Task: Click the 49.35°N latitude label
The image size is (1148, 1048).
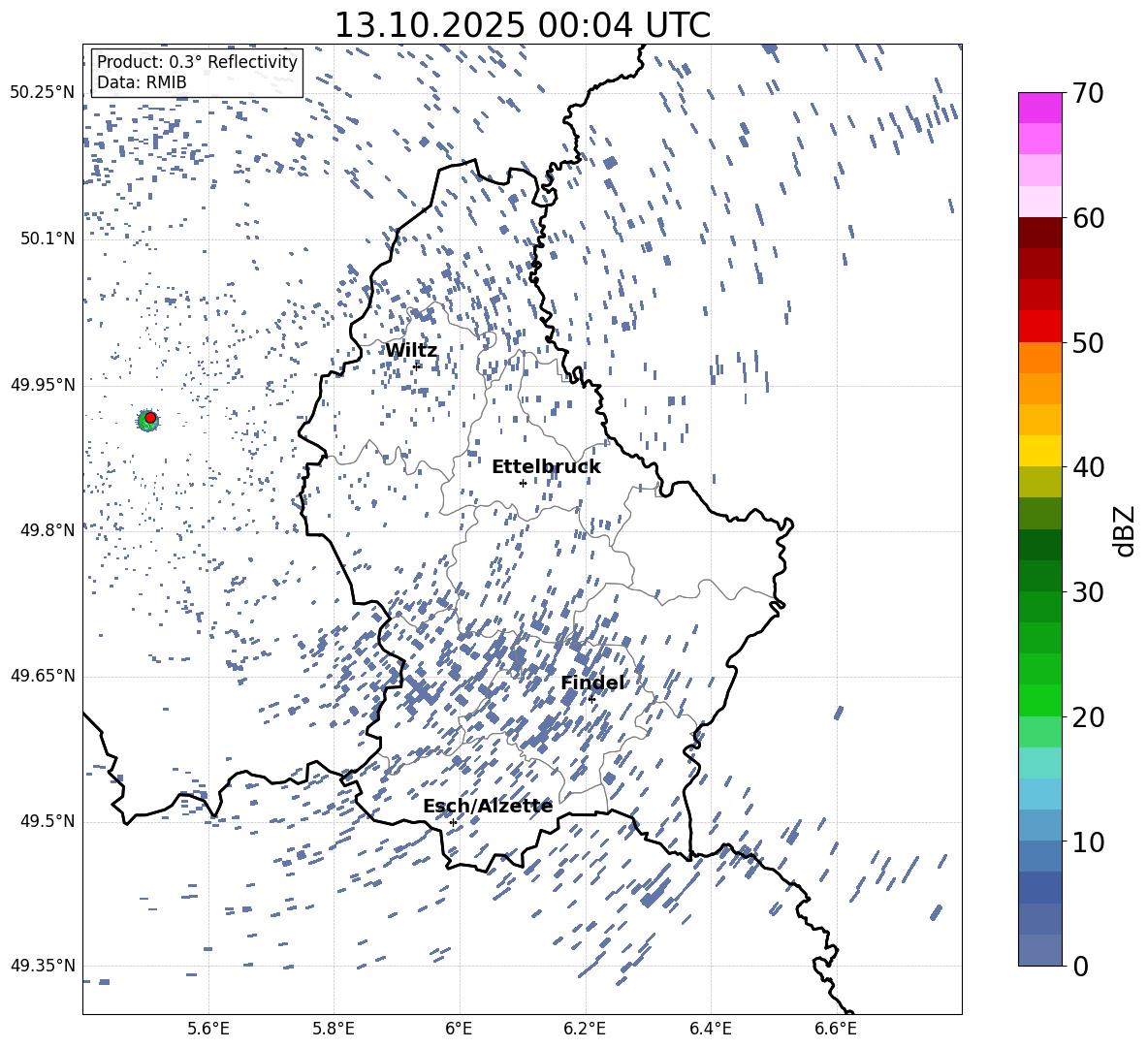Action: (x=43, y=966)
